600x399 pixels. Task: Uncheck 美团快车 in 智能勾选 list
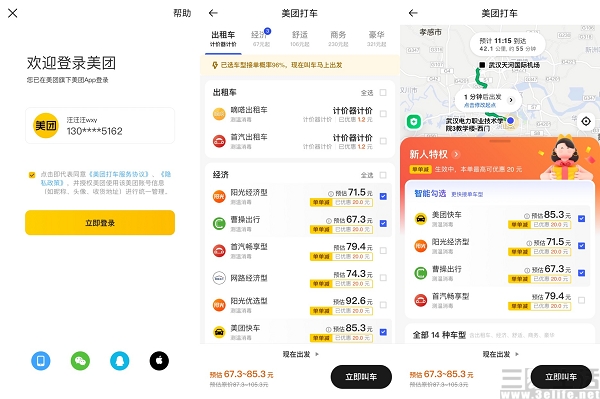click(582, 218)
